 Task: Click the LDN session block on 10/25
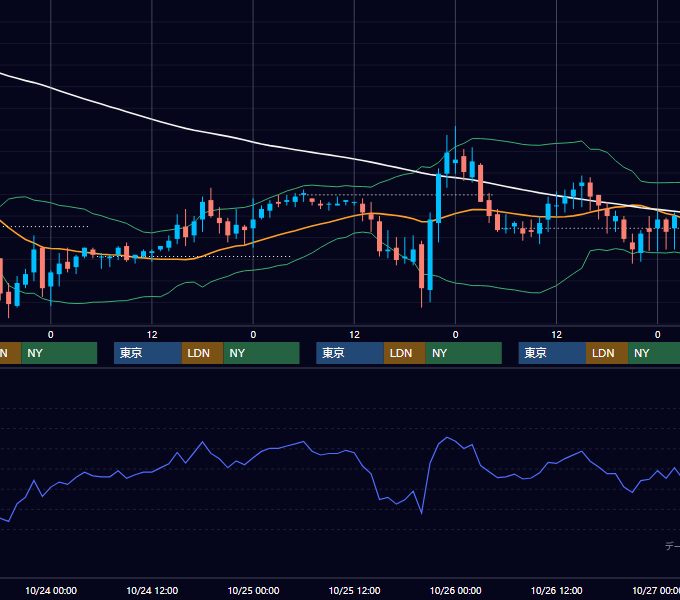(405, 353)
